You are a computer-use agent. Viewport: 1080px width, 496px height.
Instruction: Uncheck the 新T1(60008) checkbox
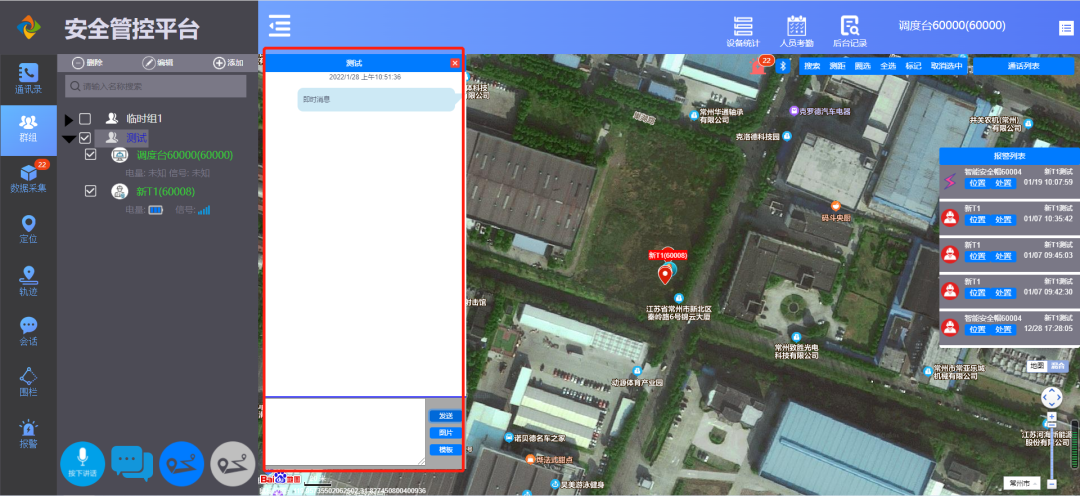tap(90, 191)
